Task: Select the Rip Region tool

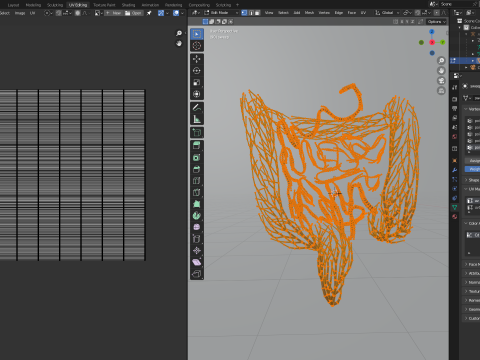Action: click(x=197, y=274)
